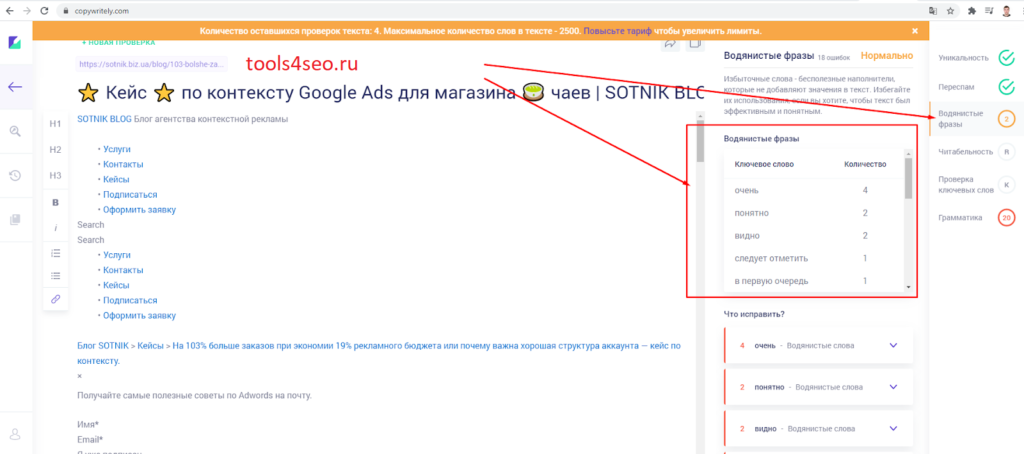
Task: Select the 'видно' row in the watery phrases table
Action: pos(814,235)
